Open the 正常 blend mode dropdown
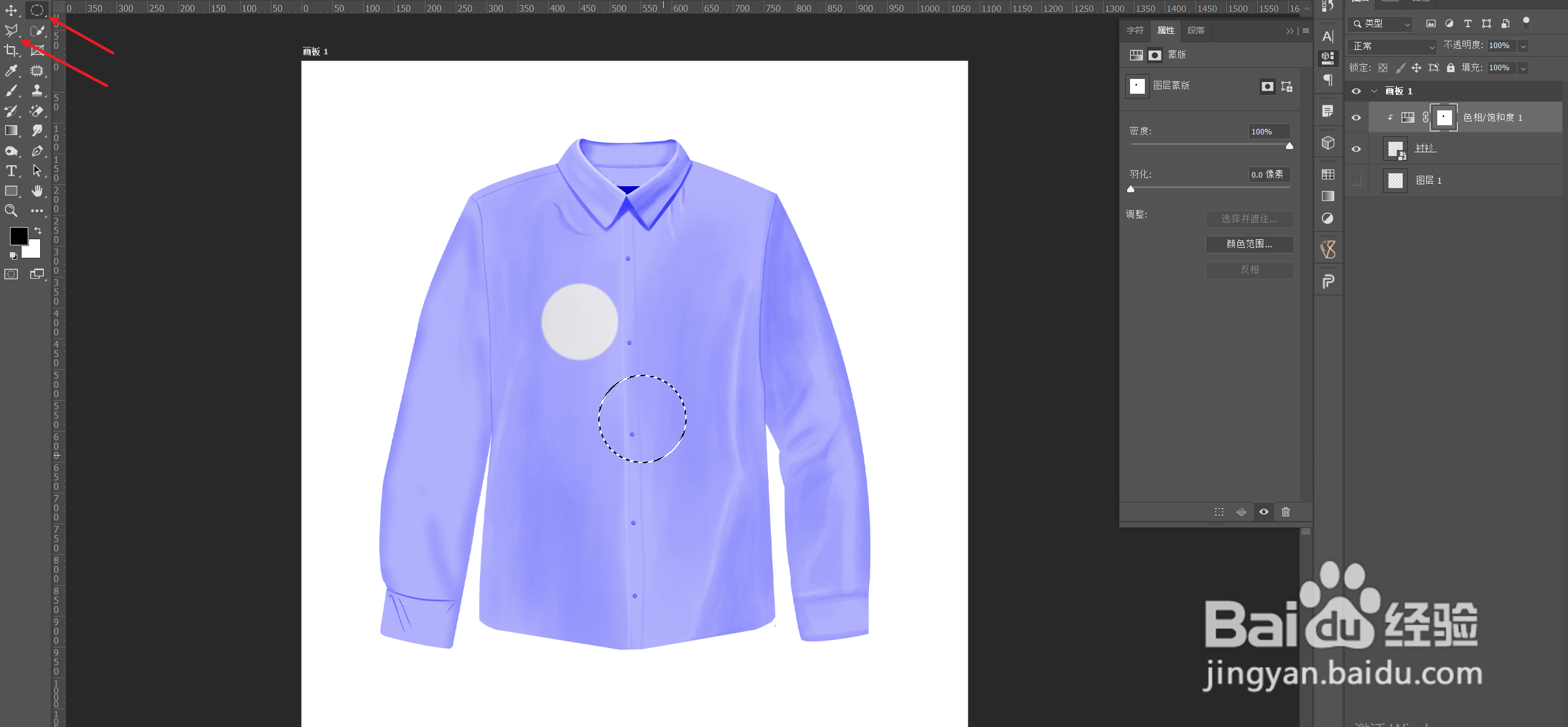Screen dimensions: 1568x727 (x=1393, y=46)
